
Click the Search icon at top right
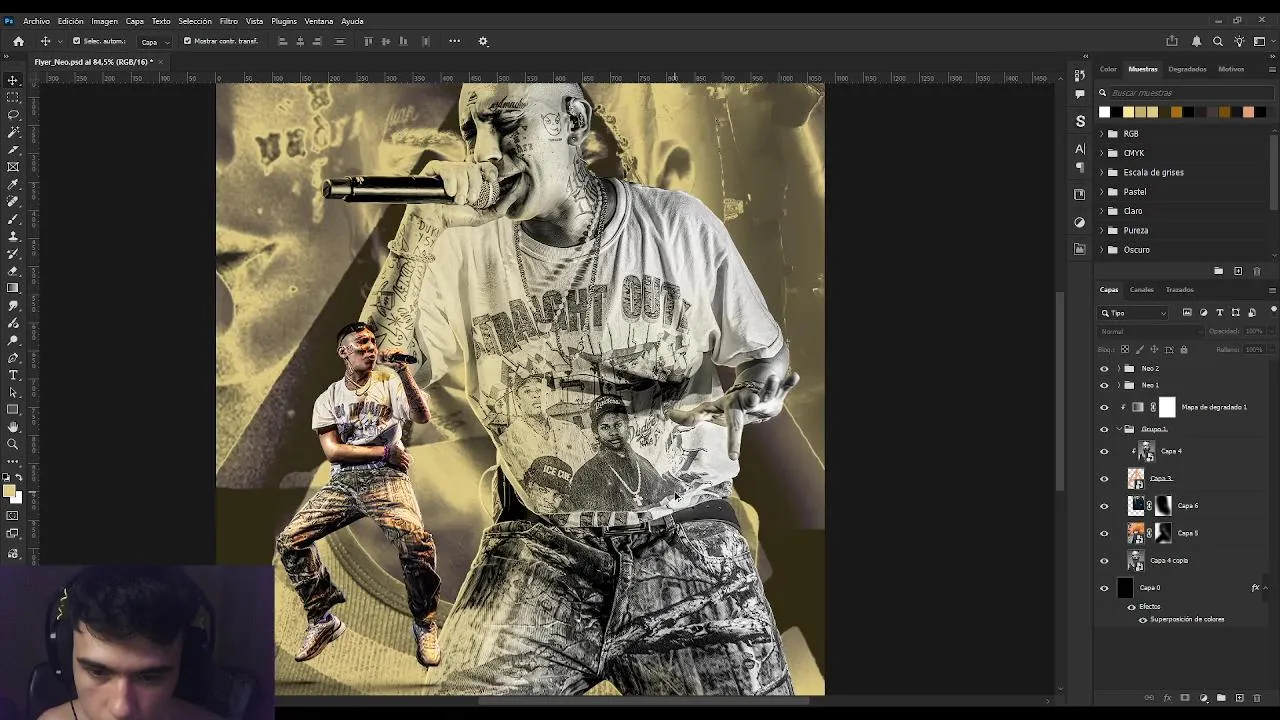coord(1218,41)
